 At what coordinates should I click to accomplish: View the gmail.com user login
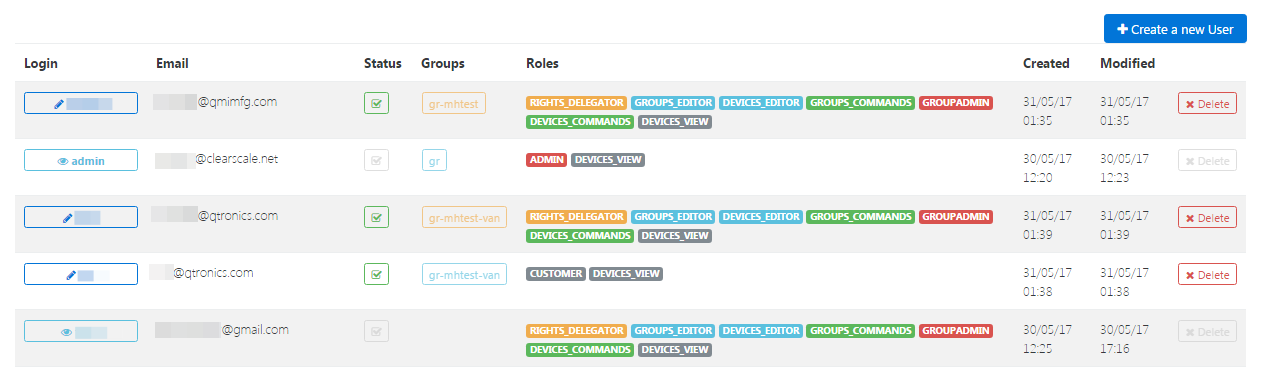coord(81,331)
